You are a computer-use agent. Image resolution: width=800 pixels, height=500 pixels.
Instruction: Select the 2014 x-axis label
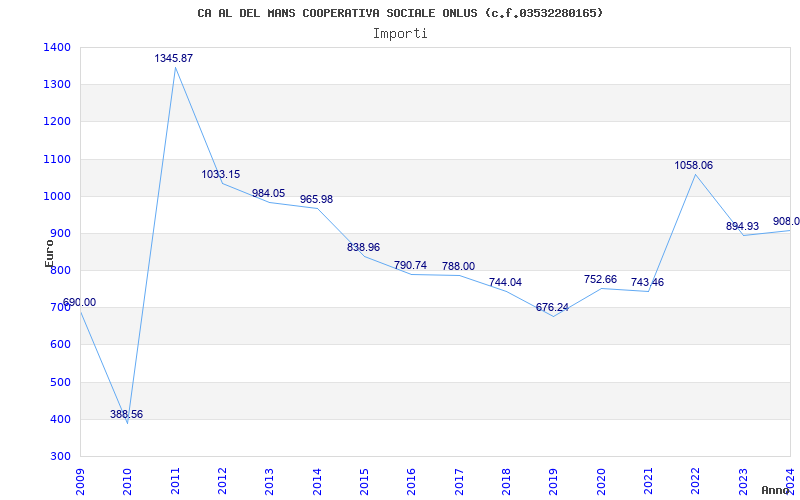pyautogui.click(x=317, y=482)
